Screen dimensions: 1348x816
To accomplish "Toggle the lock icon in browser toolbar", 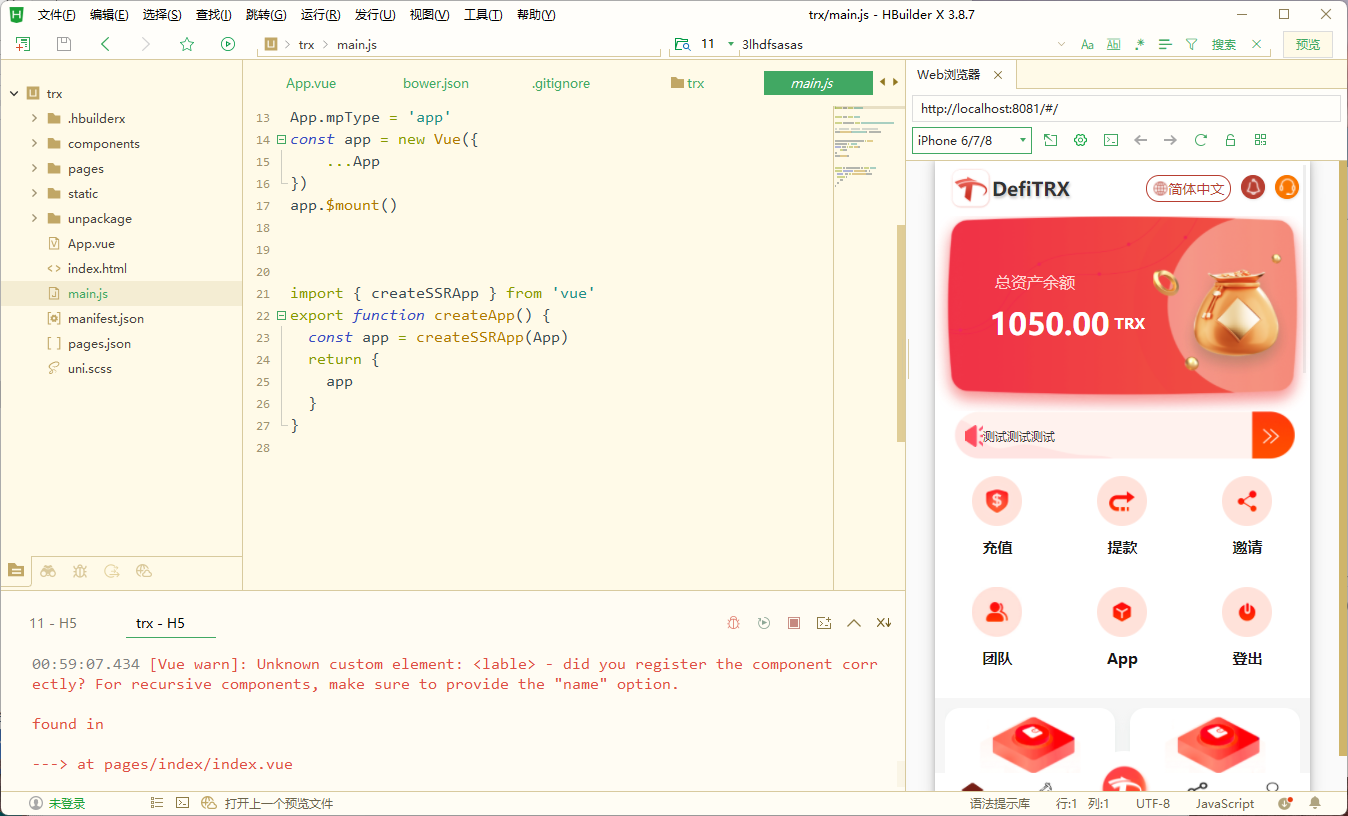I will pos(1231,140).
